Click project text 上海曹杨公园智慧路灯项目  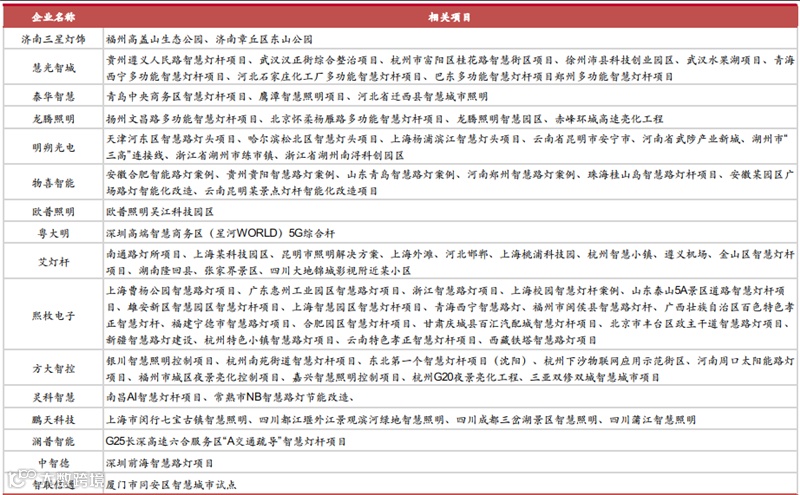171,291
